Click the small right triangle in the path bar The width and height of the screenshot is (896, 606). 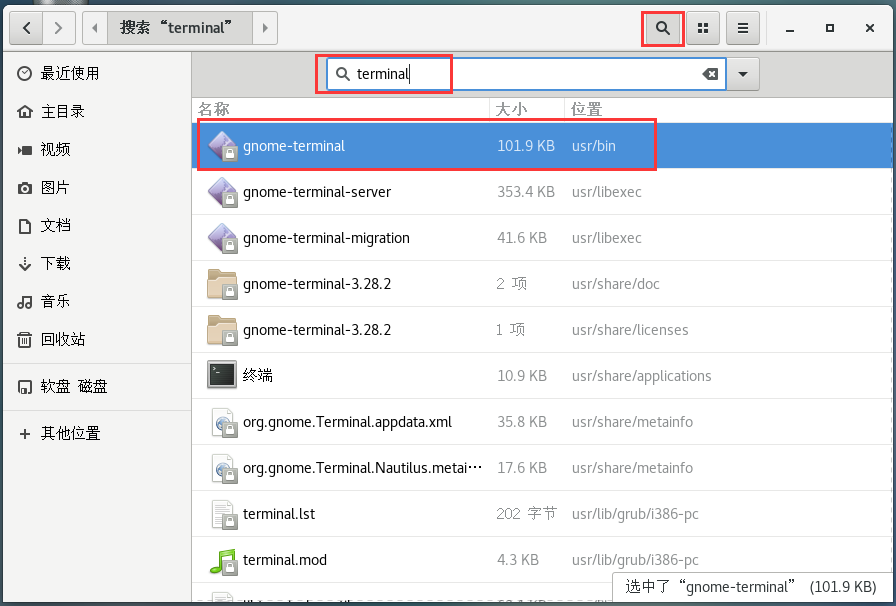[x=265, y=28]
